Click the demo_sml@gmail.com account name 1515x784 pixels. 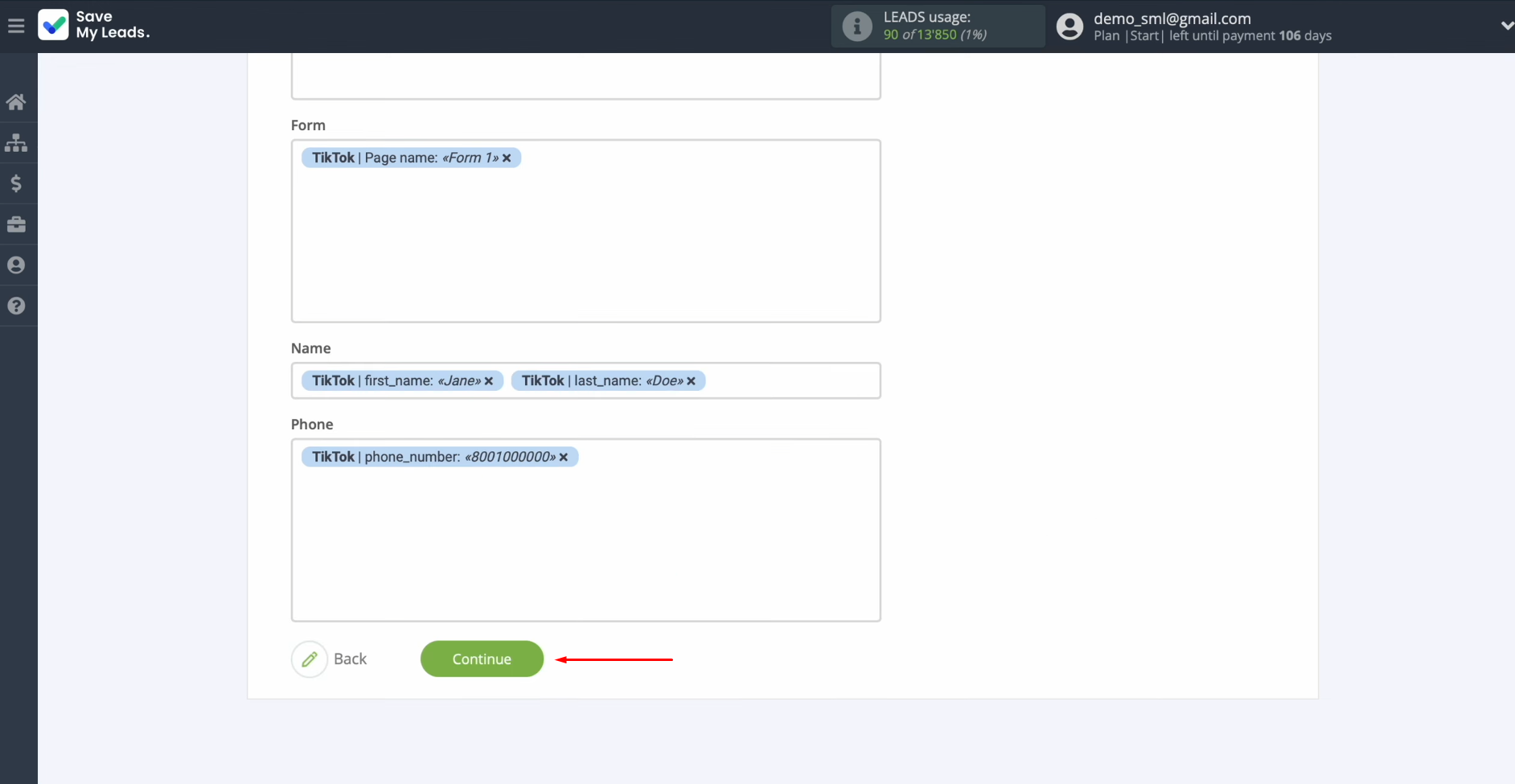tap(1172, 18)
